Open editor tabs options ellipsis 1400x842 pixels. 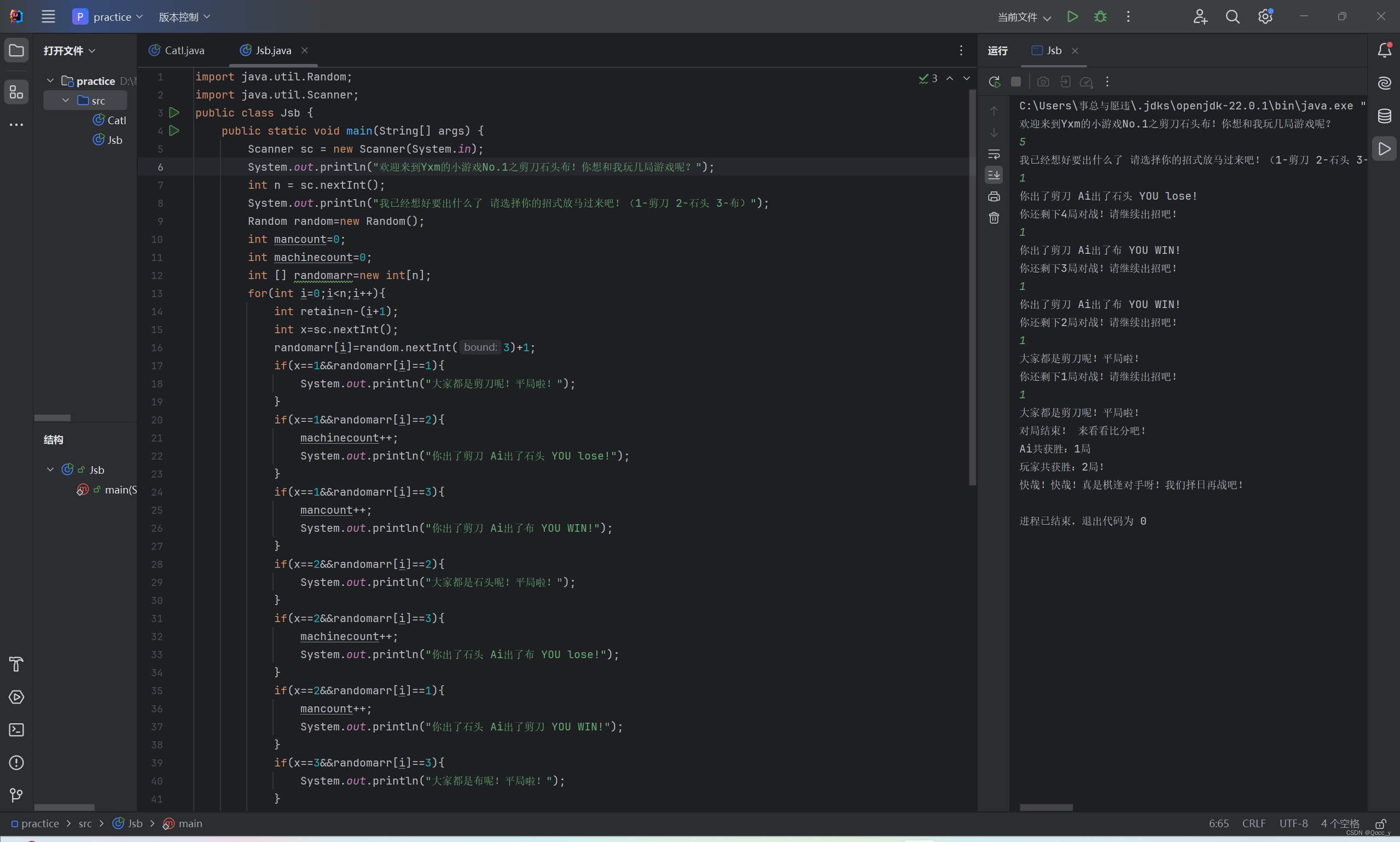961,50
